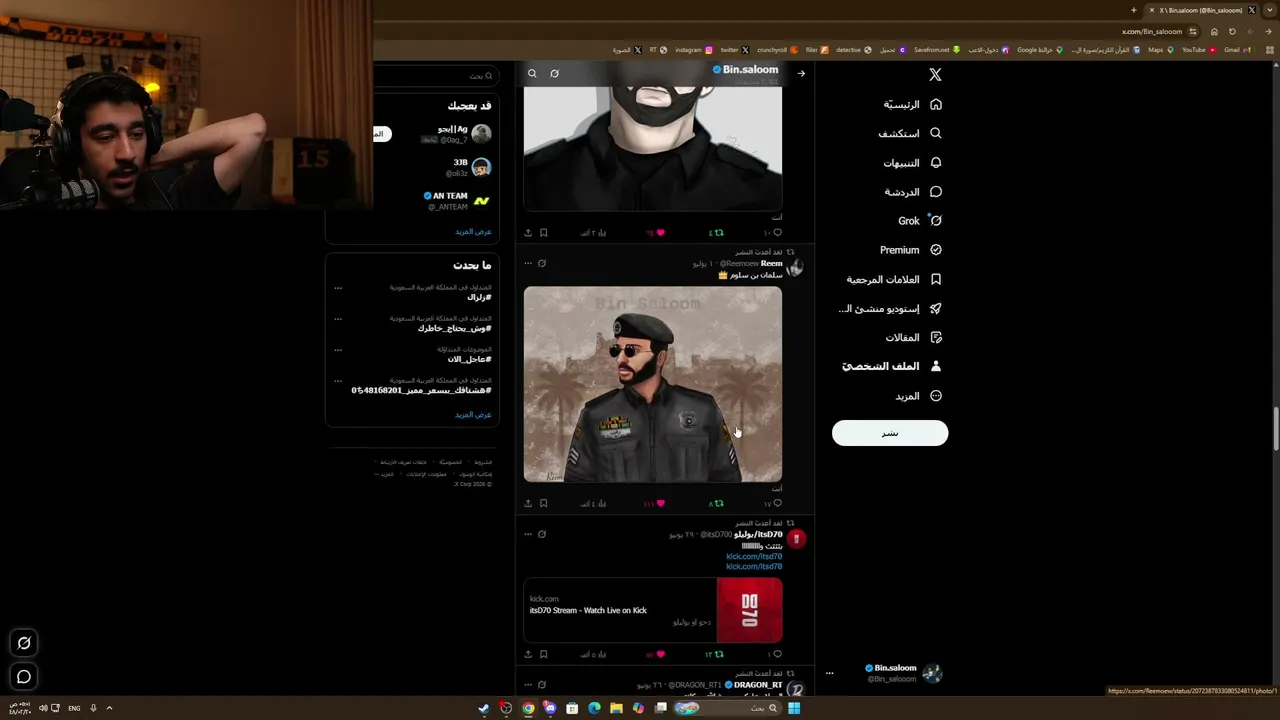Open Notifications (التنبيهات)
Image resolution: width=1280 pixels, height=720 pixels.
click(913, 163)
